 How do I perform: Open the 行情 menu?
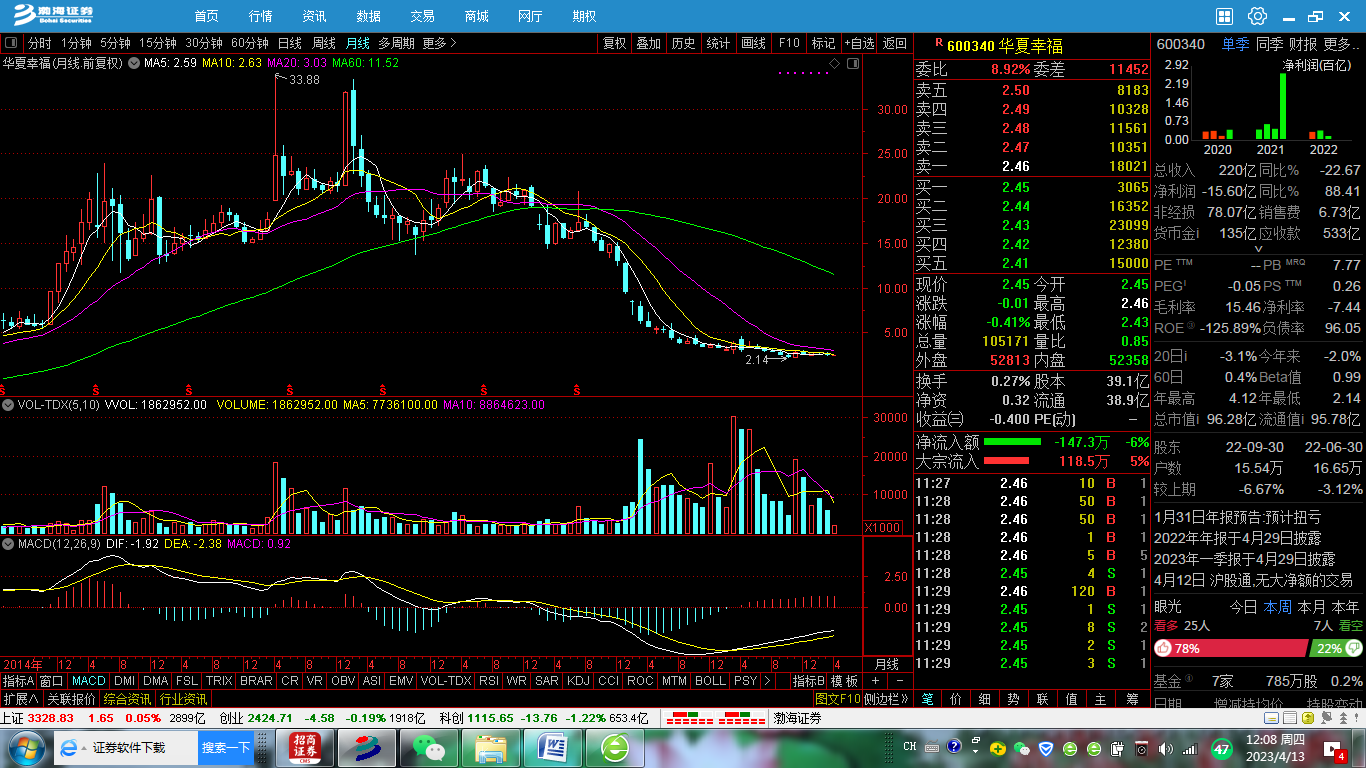(261, 16)
